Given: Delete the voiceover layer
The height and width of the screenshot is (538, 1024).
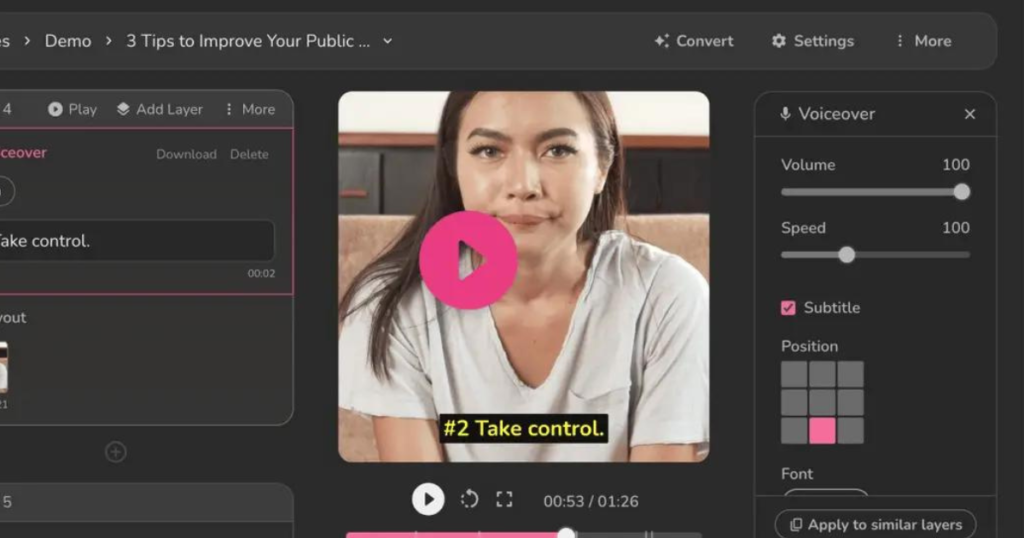Looking at the screenshot, I should point(249,154).
